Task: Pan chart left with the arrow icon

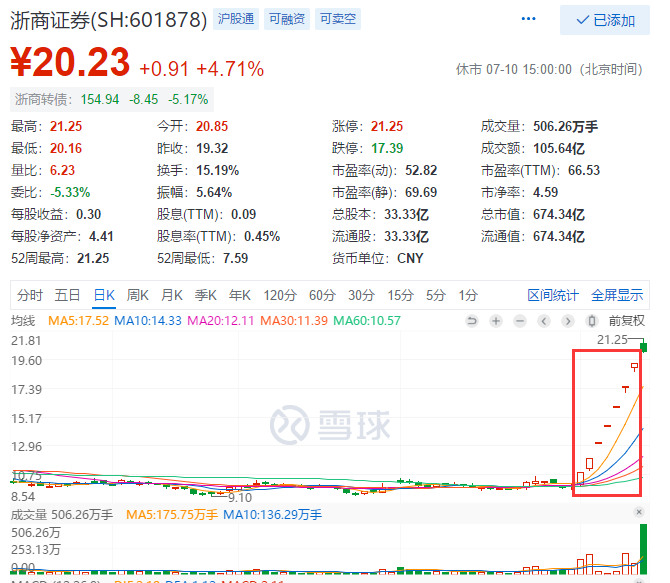Action: pyautogui.click(x=544, y=321)
